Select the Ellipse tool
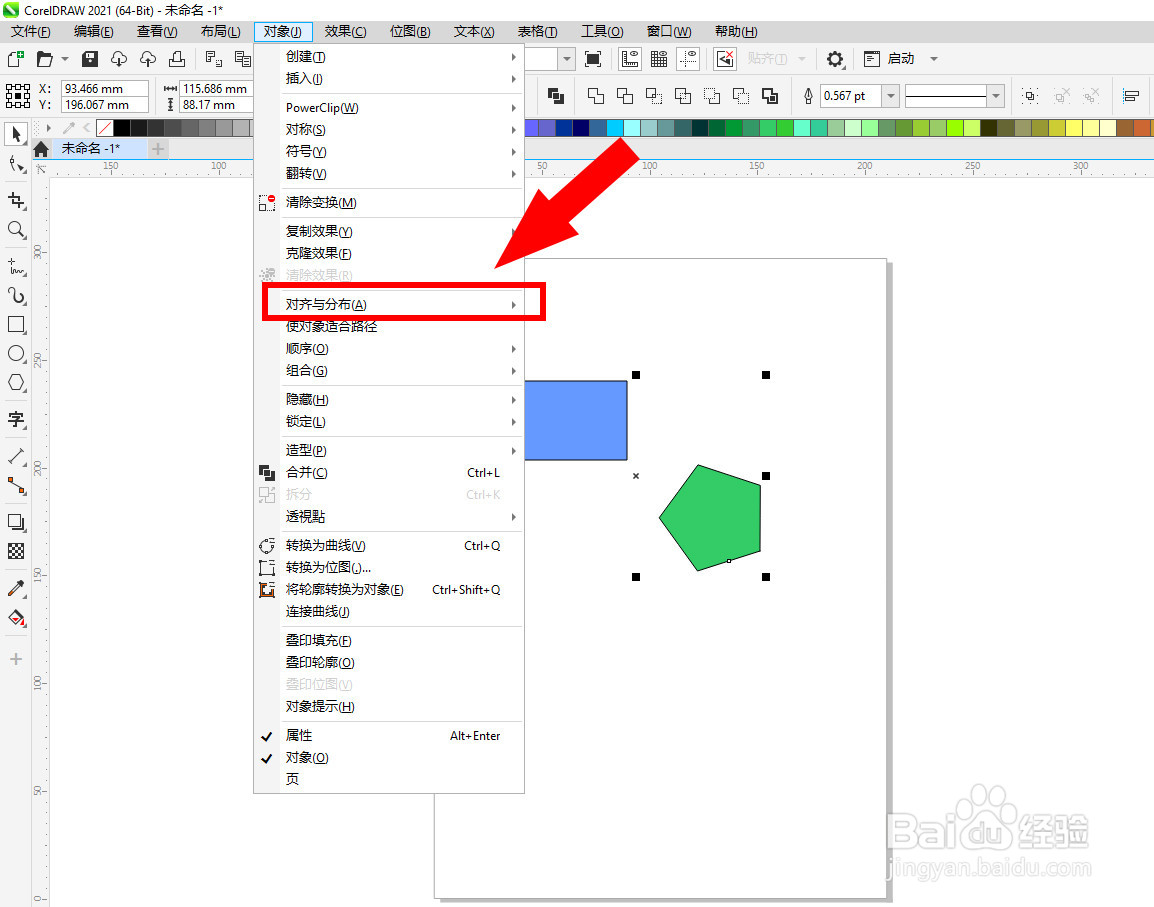Viewport: 1154px width, 907px height. point(15,353)
